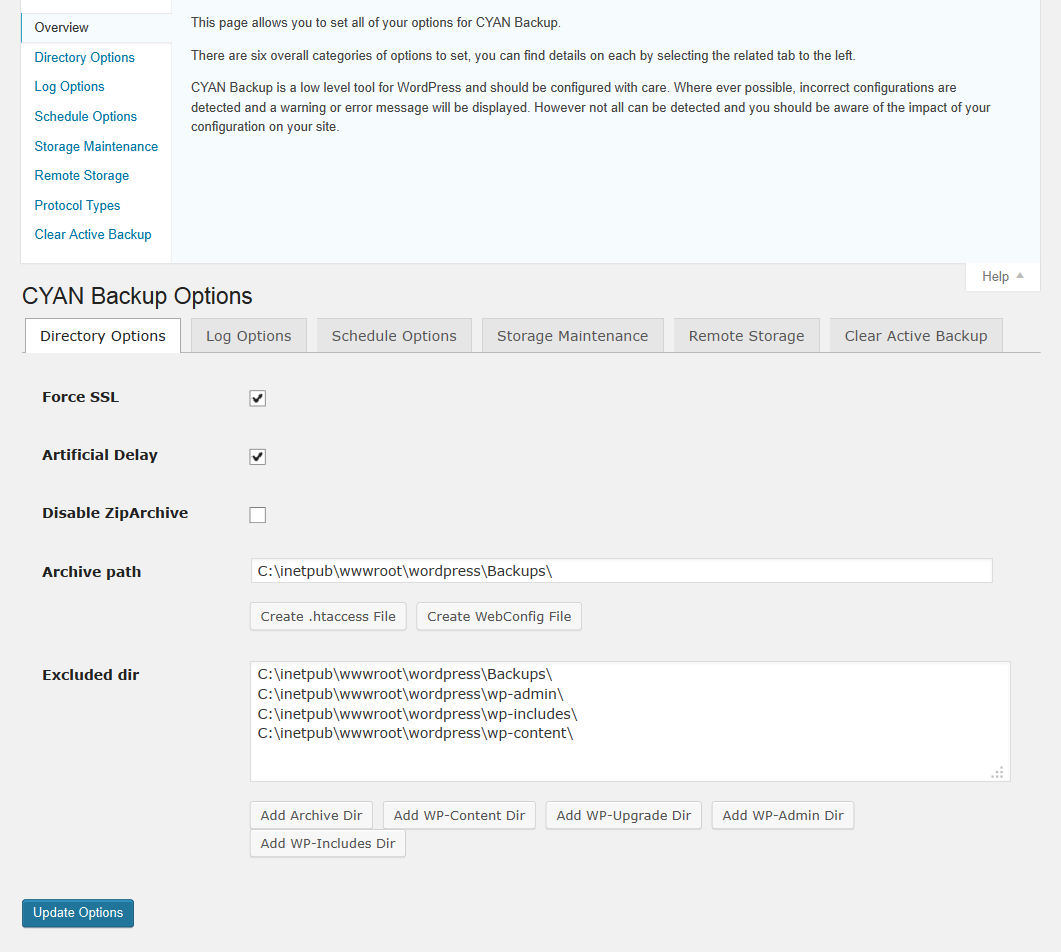This screenshot has width=1061, height=952.
Task: Click the wp-includes line in Excluded dir
Action: pos(417,714)
